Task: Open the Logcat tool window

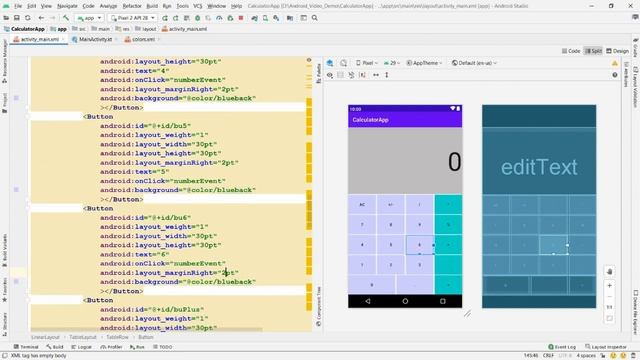Action: 82,347
